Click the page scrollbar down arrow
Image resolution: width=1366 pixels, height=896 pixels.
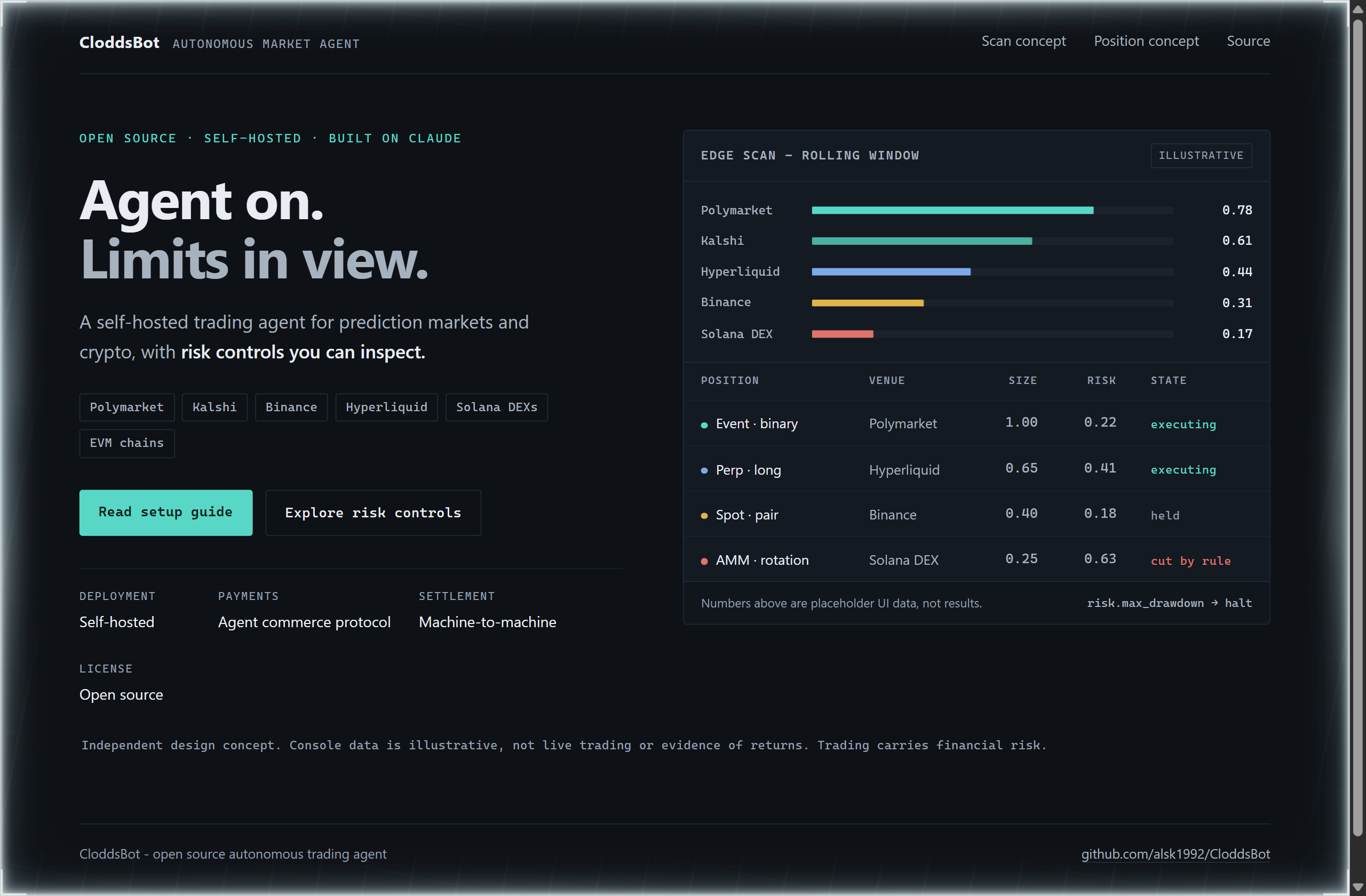(1357, 887)
